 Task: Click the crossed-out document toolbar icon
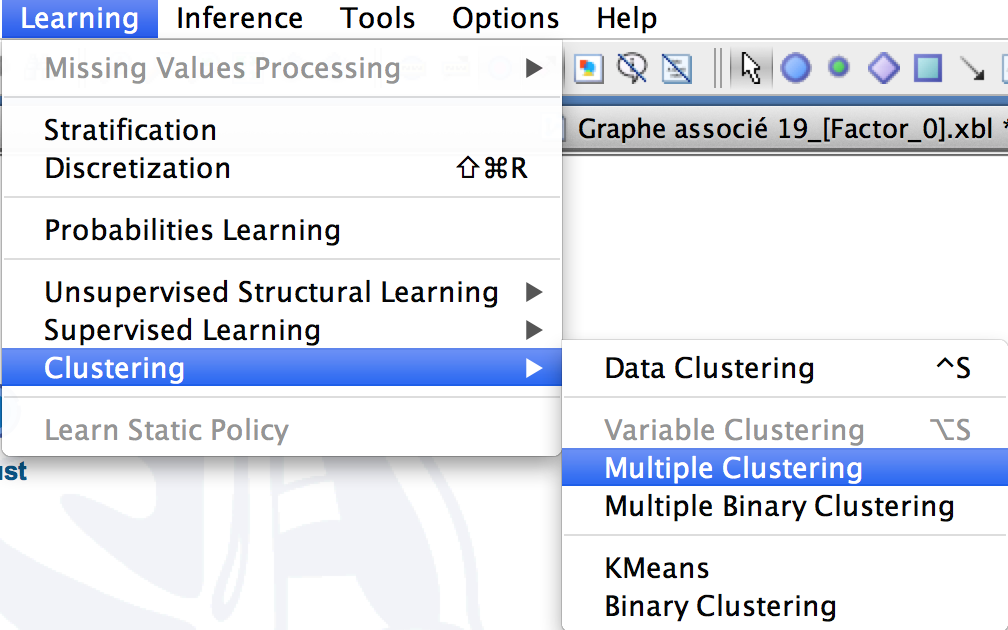(676, 68)
